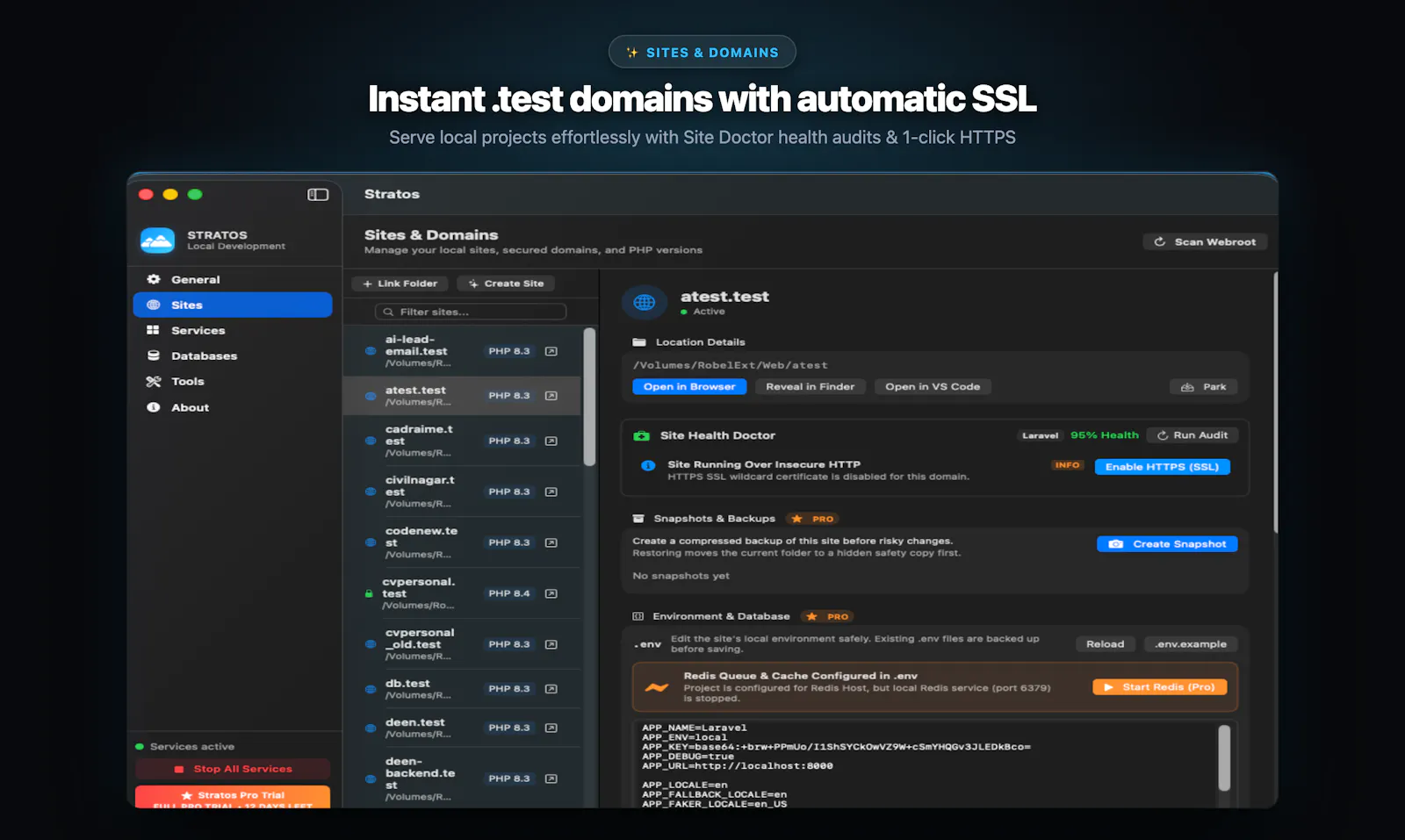Click Open in VS Code
1405x840 pixels.
[x=933, y=386]
